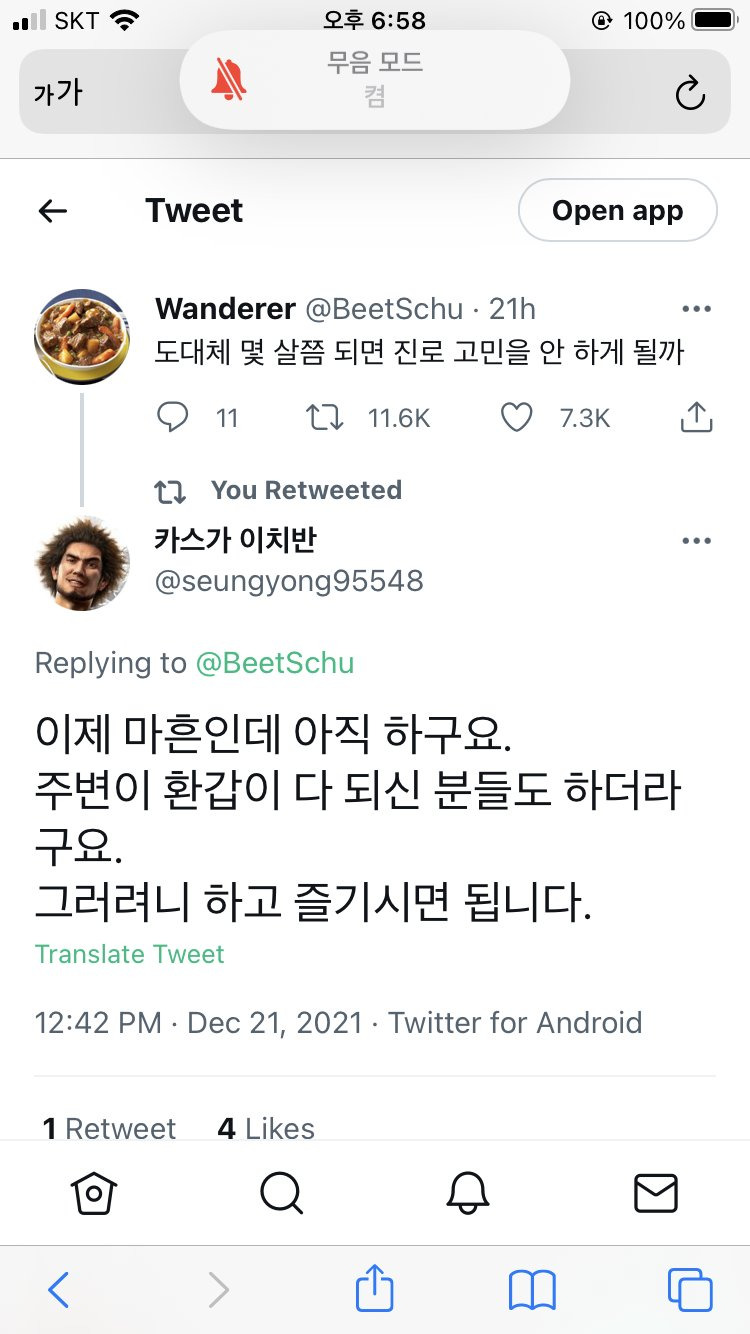Viewport: 750px width, 1334px height.
Task: Open the share icon on the first tweet
Action: click(697, 418)
